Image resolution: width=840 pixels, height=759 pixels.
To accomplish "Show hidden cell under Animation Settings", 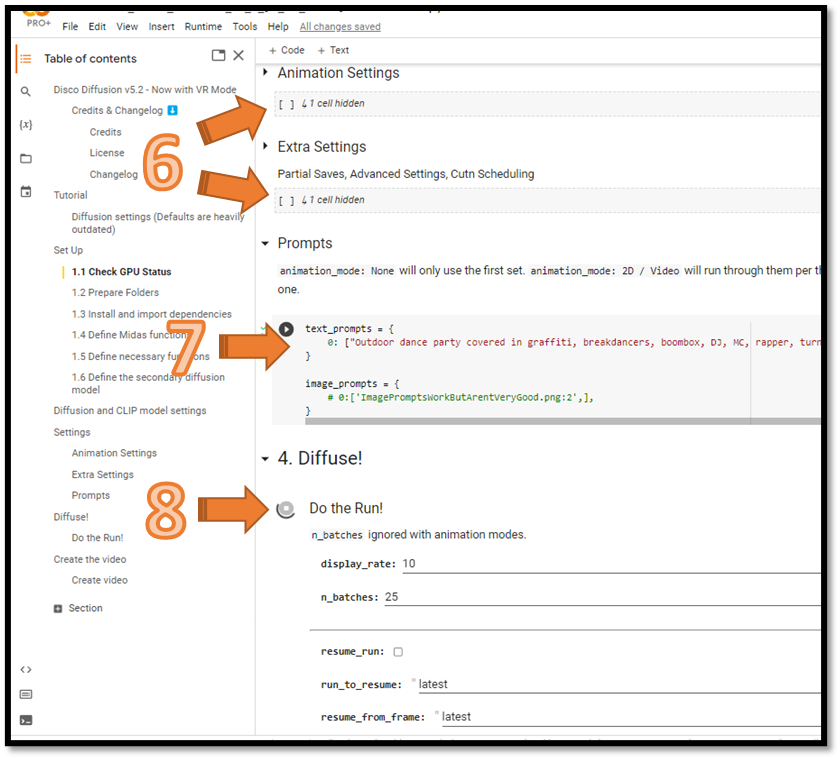I will (x=332, y=103).
